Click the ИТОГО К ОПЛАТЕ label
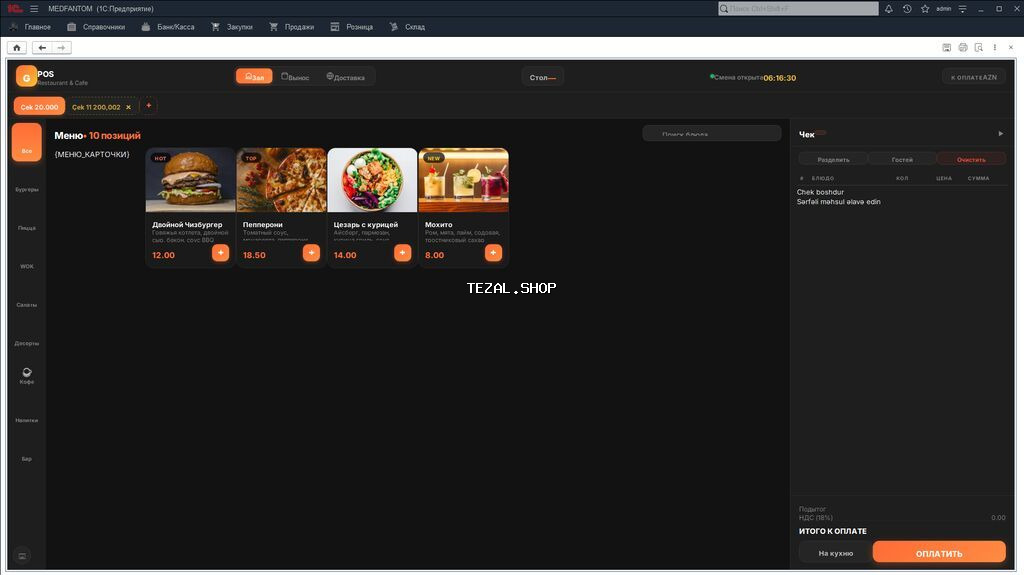This screenshot has height=575, width=1024. click(833, 531)
